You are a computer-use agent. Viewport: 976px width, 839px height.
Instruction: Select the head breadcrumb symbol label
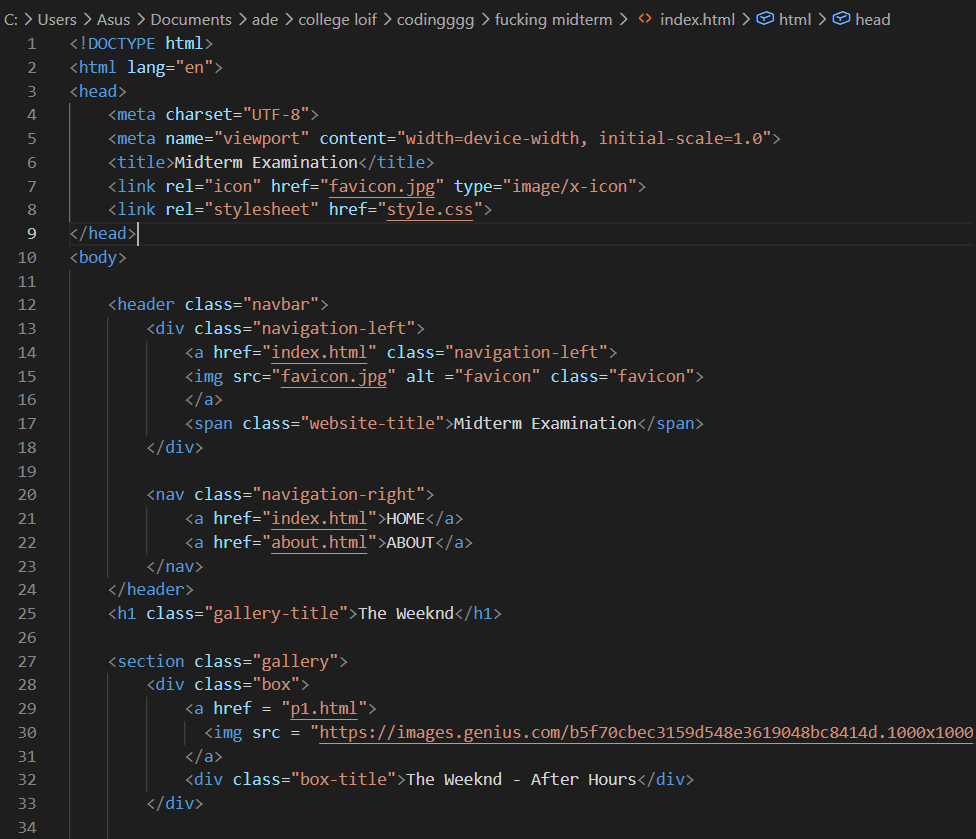(x=873, y=20)
